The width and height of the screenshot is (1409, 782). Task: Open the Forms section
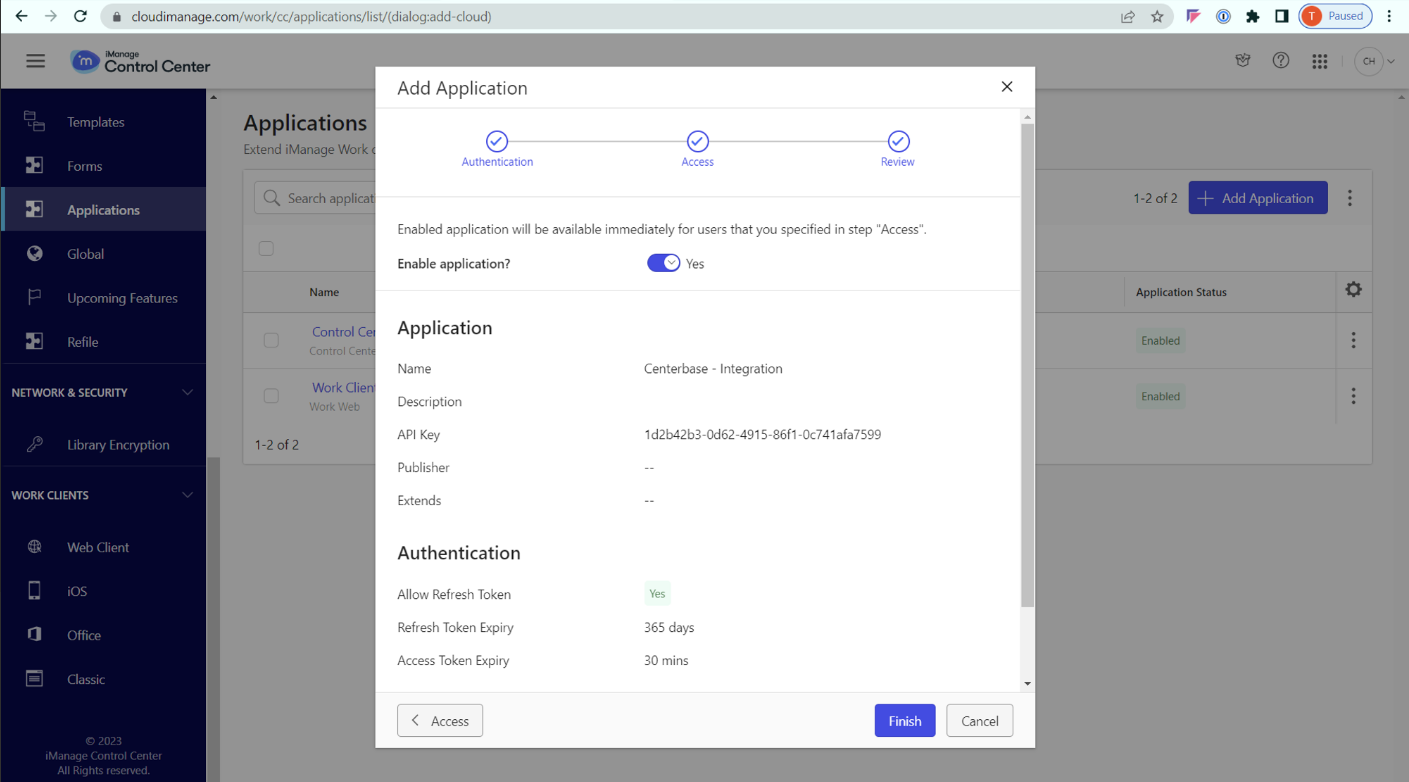pos(84,165)
